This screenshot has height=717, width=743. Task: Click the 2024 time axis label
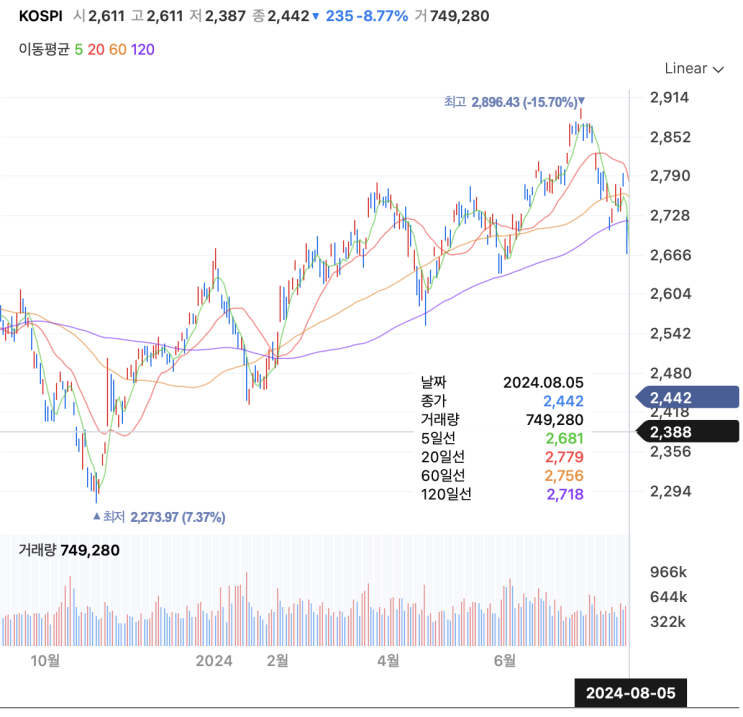[214, 661]
